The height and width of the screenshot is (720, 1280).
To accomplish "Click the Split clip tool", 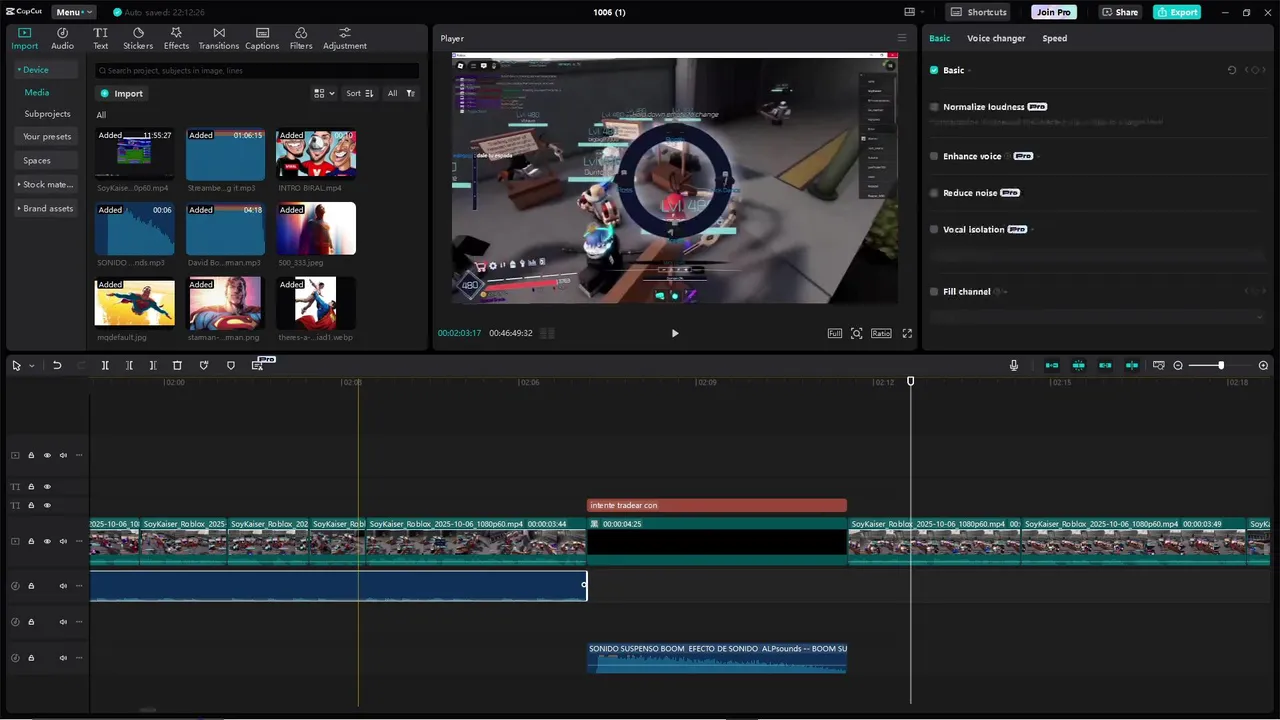I will (105, 365).
